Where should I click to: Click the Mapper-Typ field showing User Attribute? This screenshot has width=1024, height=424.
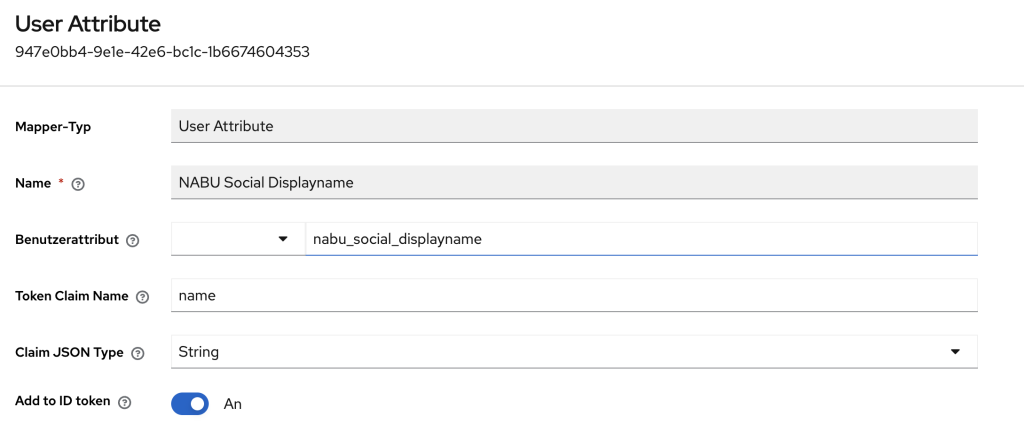[x=574, y=126]
